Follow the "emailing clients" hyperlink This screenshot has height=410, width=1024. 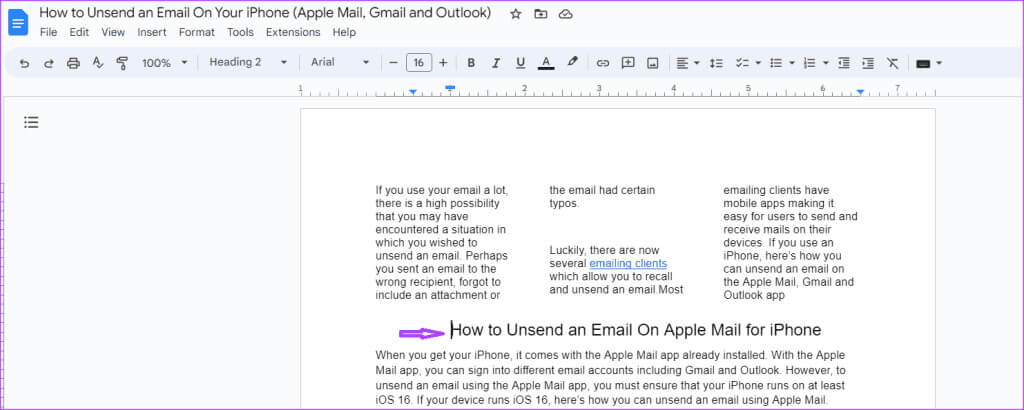click(x=628, y=264)
